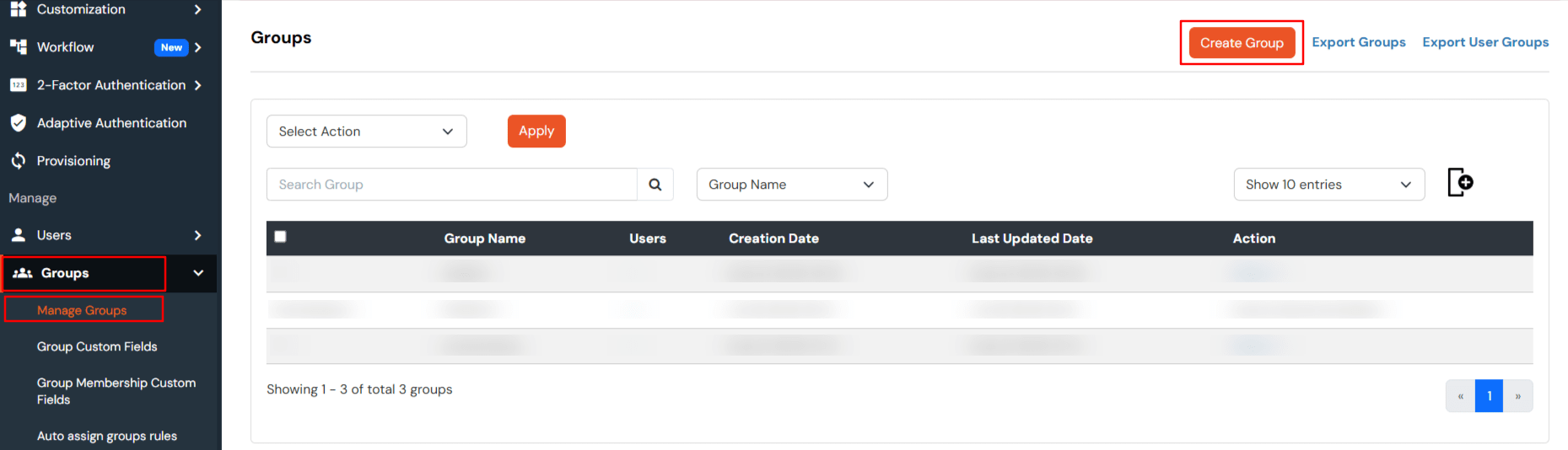1568x450 pixels.
Task: Open the Group Name filter dropdown
Action: [x=791, y=185]
